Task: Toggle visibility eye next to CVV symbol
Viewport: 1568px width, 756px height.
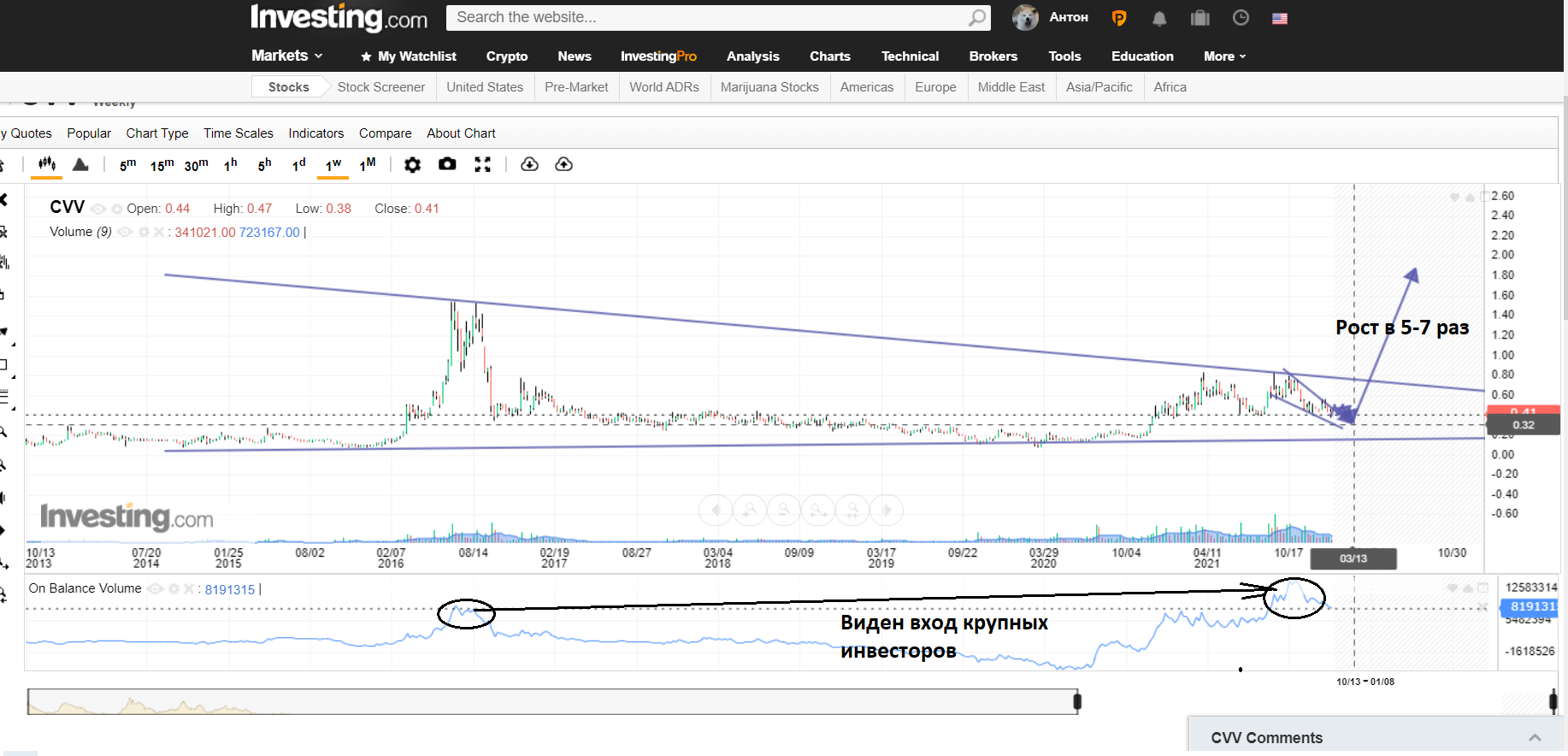Action: pos(98,209)
